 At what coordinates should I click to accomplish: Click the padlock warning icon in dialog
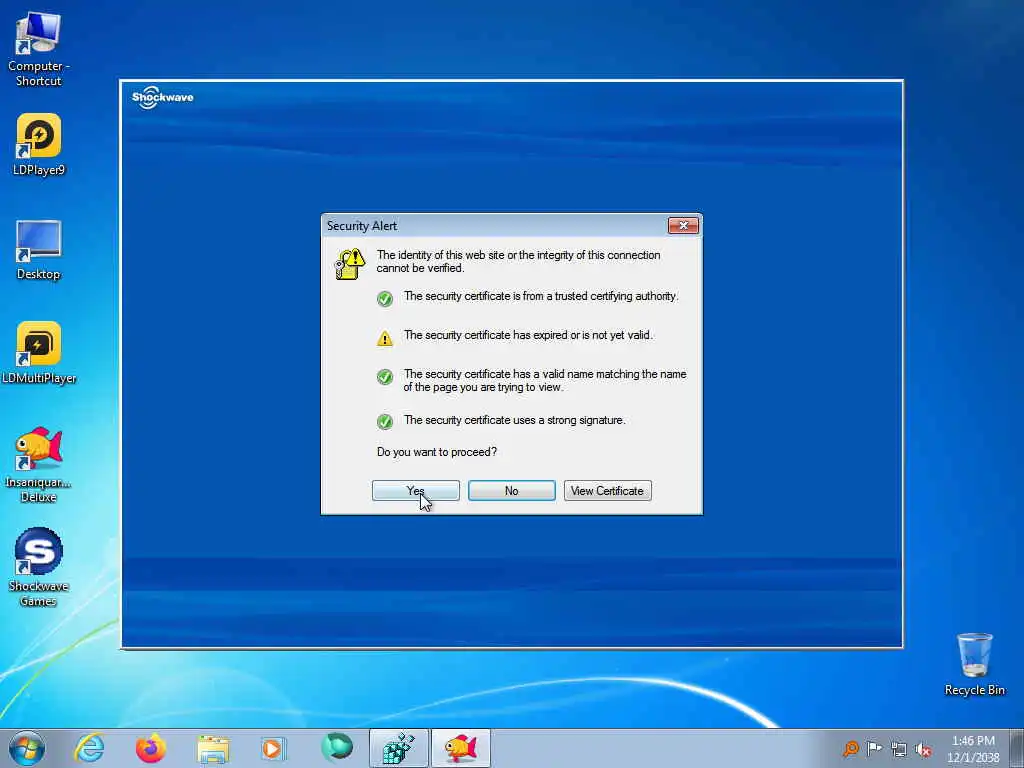(x=350, y=264)
